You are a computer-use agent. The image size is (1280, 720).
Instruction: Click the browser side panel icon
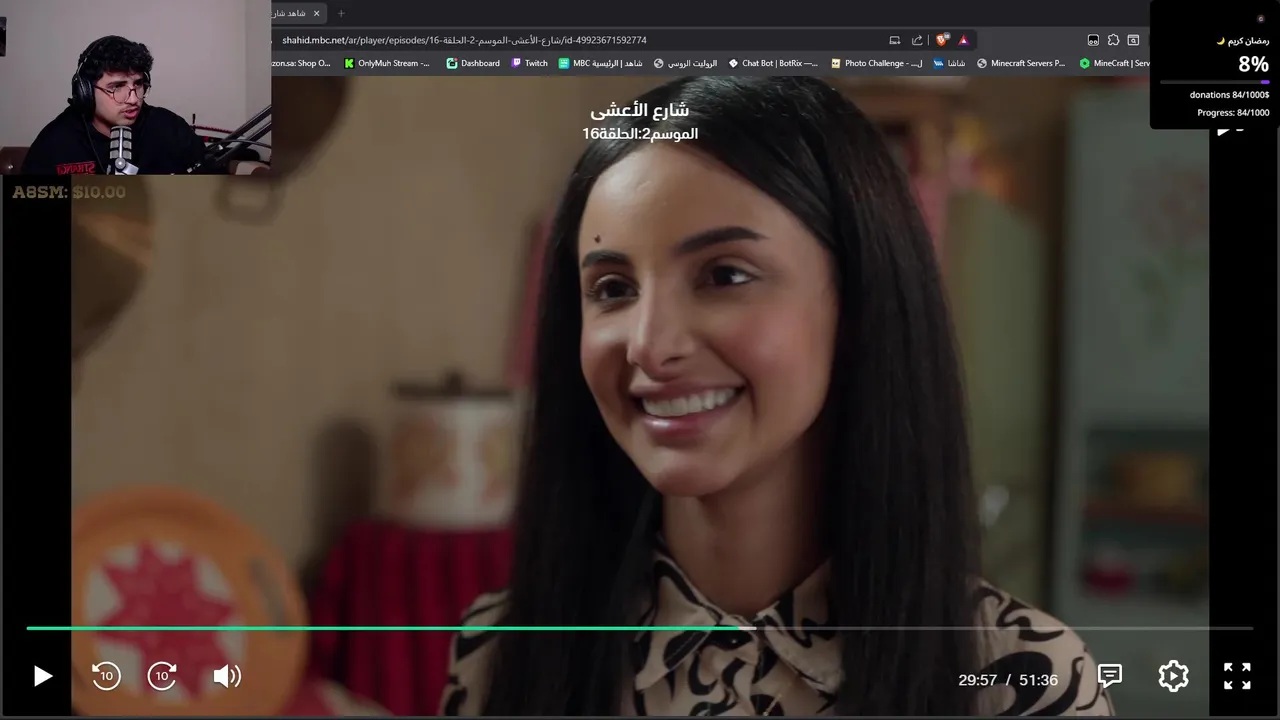(x=1133, y=40)
